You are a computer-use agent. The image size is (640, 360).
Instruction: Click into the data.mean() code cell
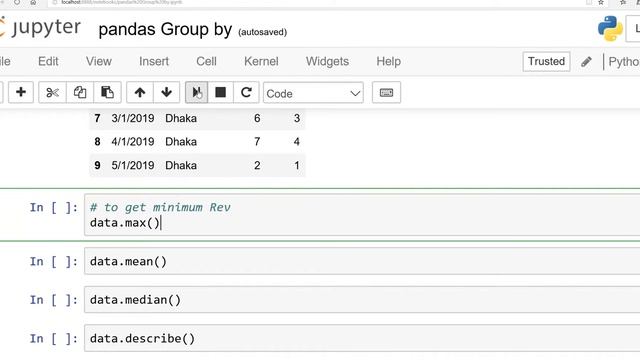362,261
